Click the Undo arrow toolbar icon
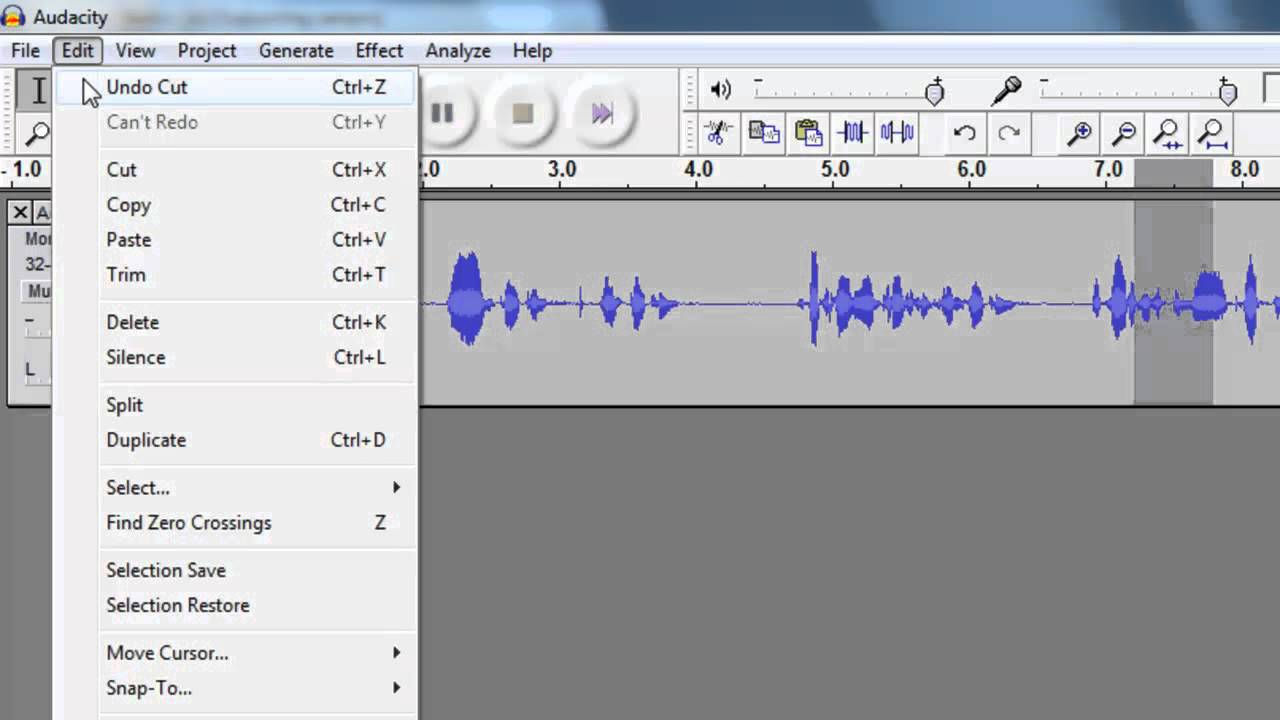Viewport: 1280px width, 720px height. pos(964,133)
